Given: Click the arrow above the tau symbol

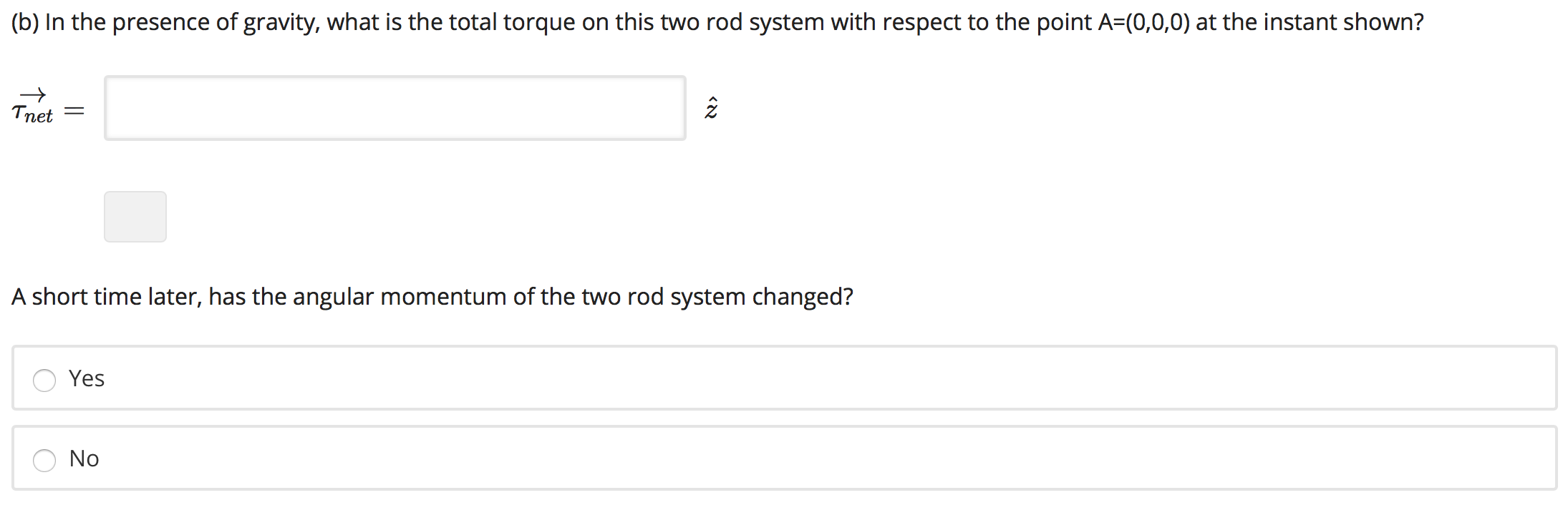Looking at the screenshot, I should [34, 93].
